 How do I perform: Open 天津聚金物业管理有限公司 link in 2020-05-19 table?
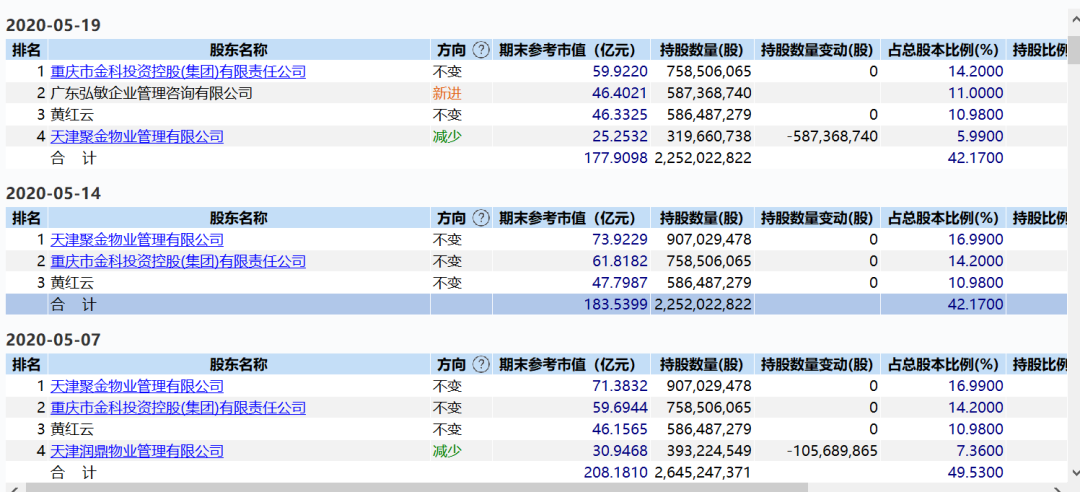137,136
